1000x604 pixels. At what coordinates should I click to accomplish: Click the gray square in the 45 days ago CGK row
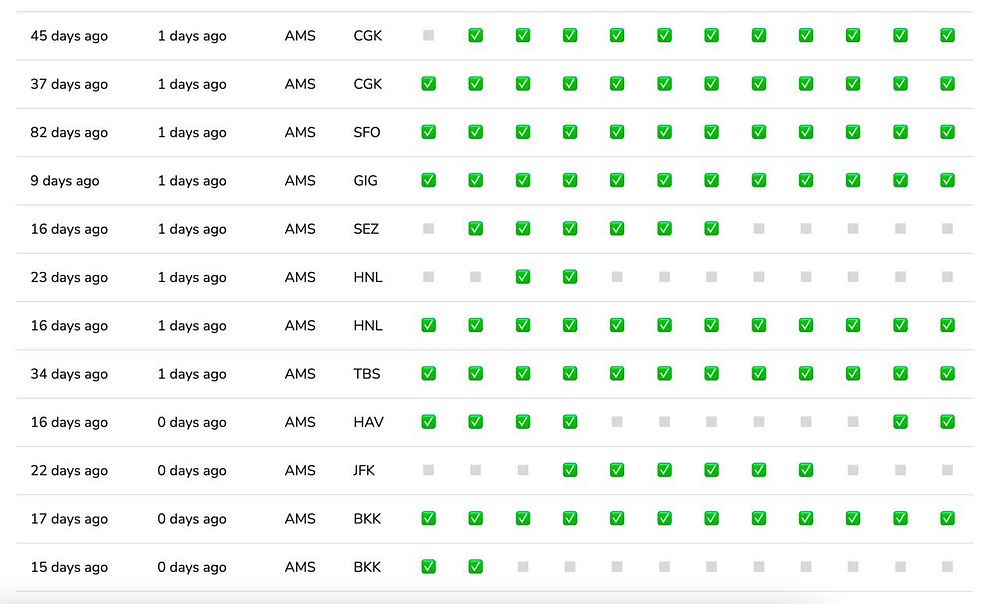tap(429, 36)
